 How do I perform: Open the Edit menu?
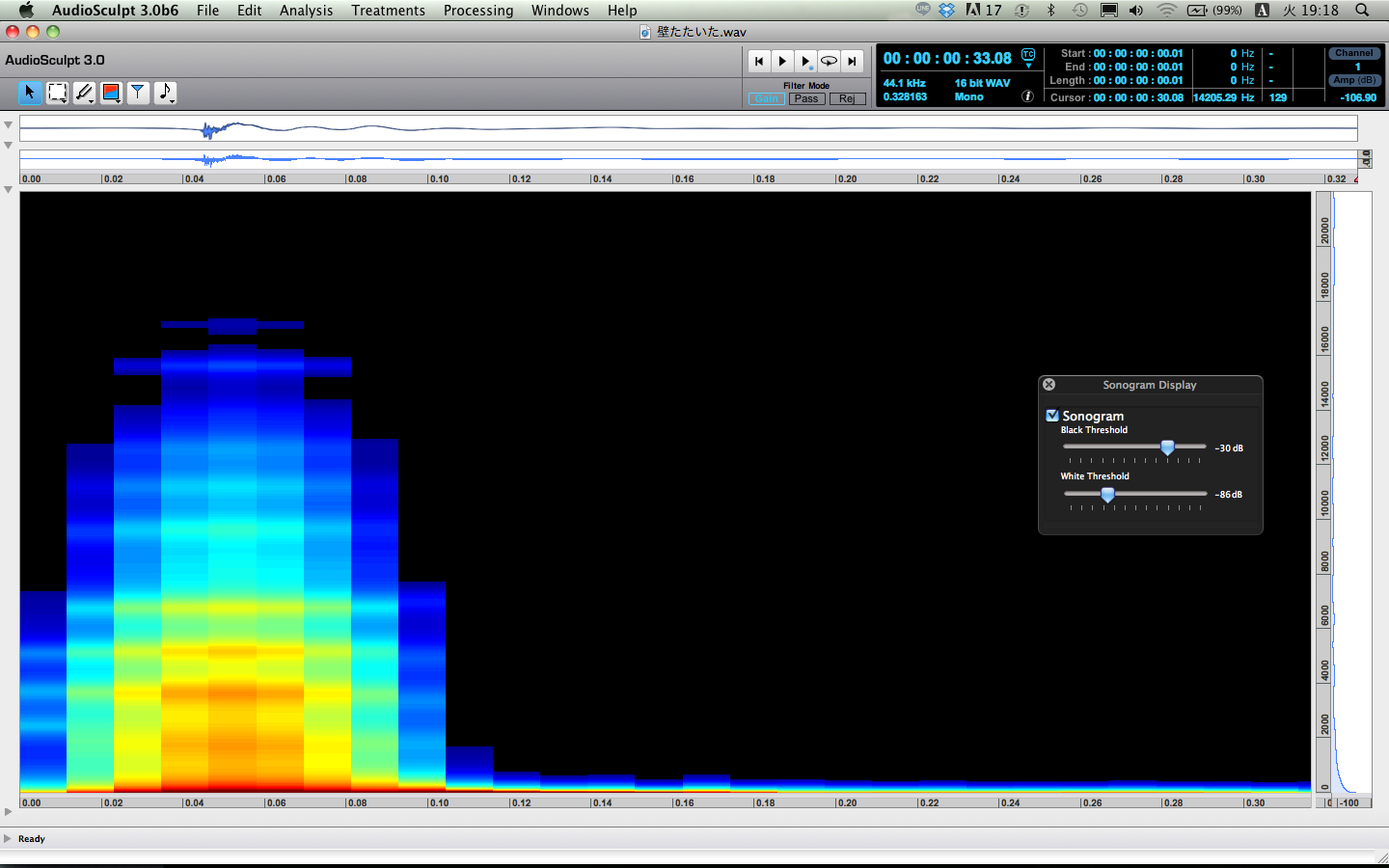point(249,11)
